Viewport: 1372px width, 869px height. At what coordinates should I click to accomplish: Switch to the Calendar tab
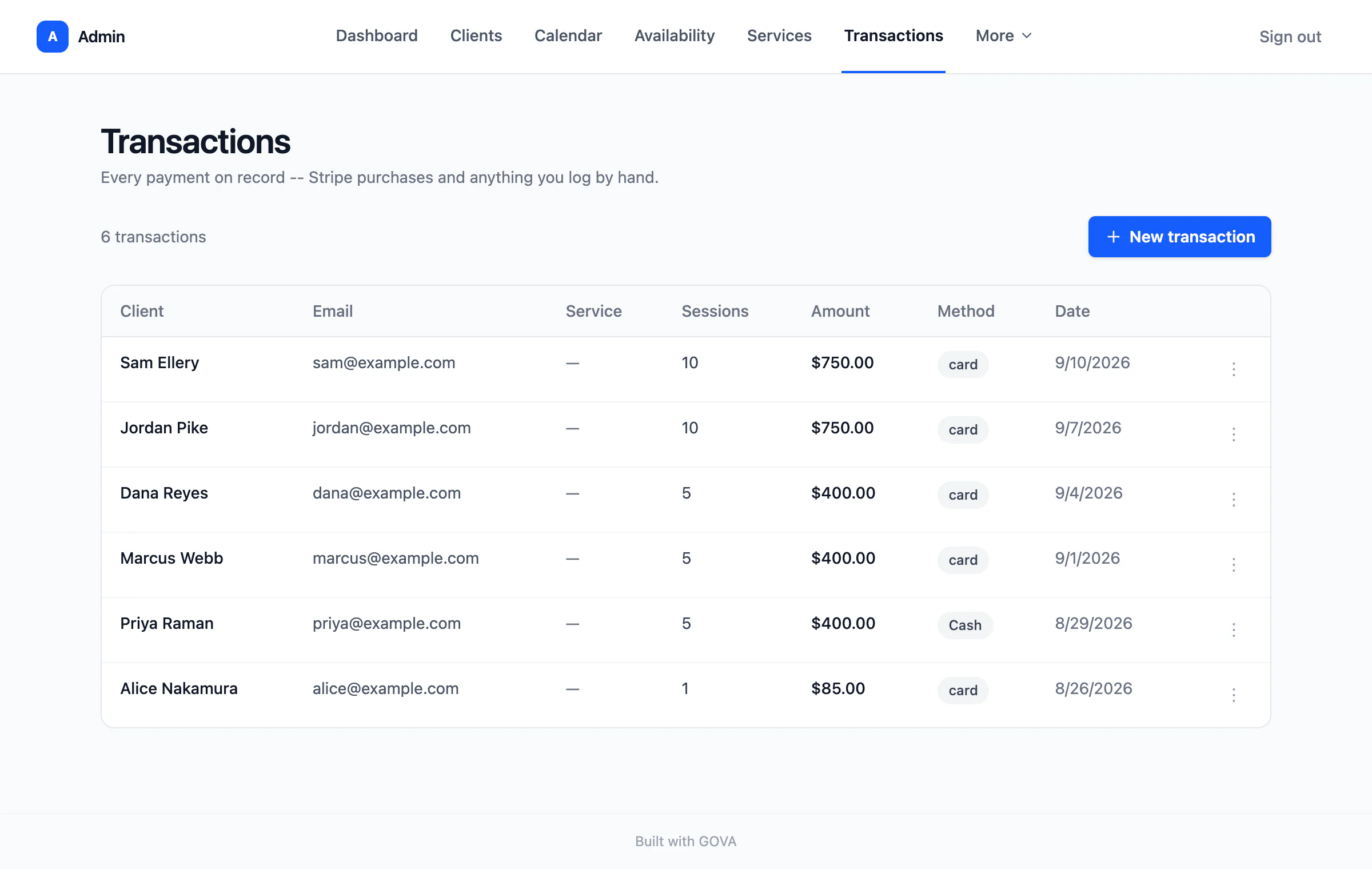tap(568, 36)
